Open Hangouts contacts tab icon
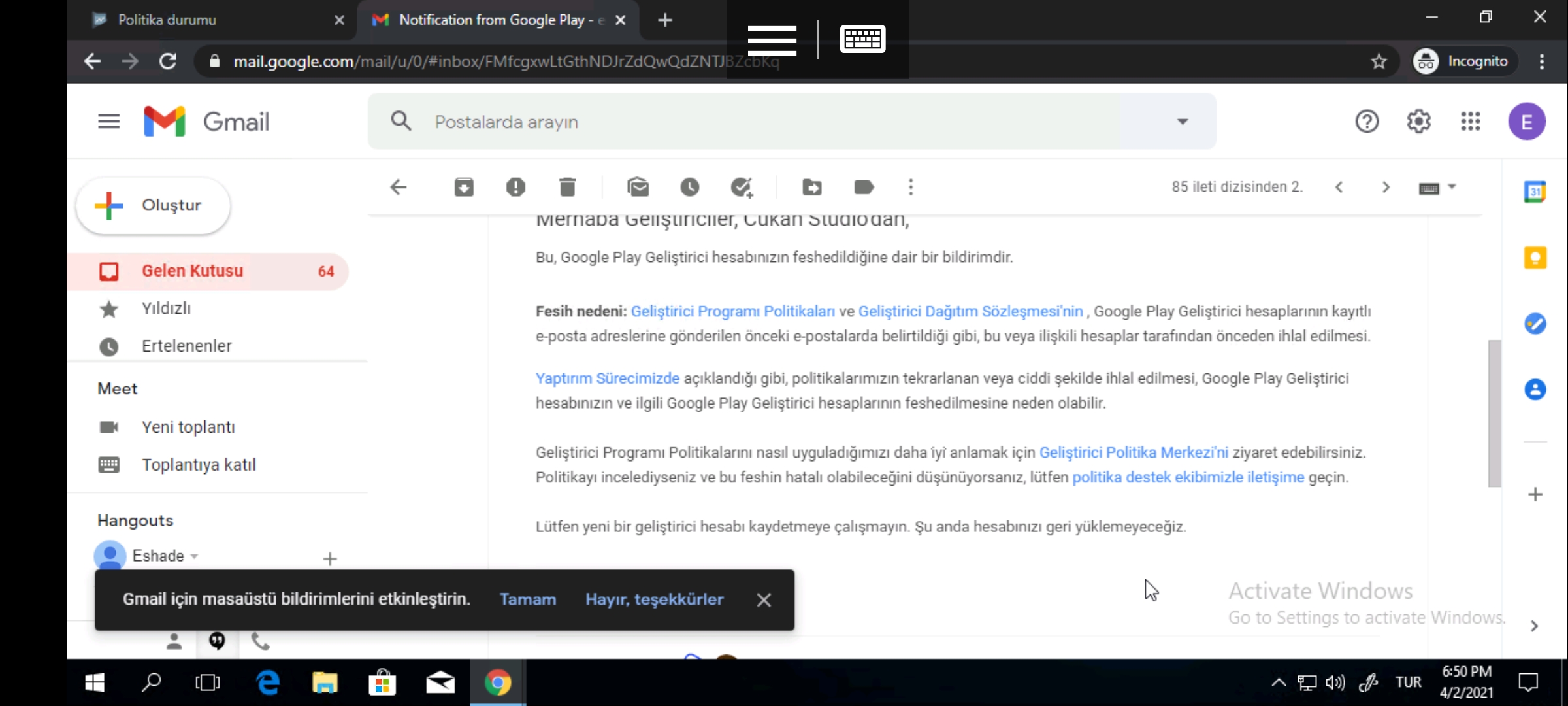This screenshot has width=1568, height=706. pos(173,641)
